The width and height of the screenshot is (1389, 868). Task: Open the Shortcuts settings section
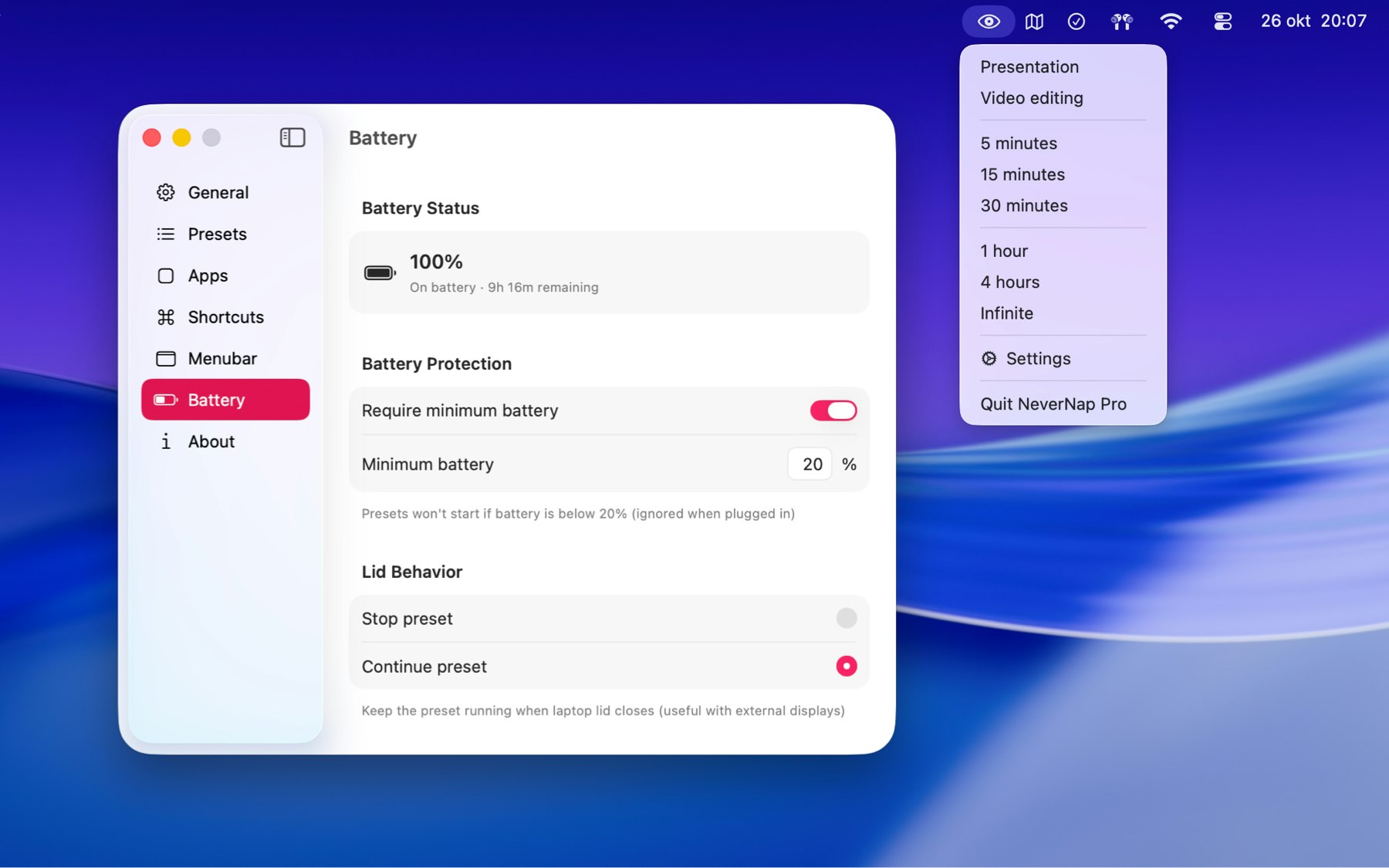pos(225,317)
